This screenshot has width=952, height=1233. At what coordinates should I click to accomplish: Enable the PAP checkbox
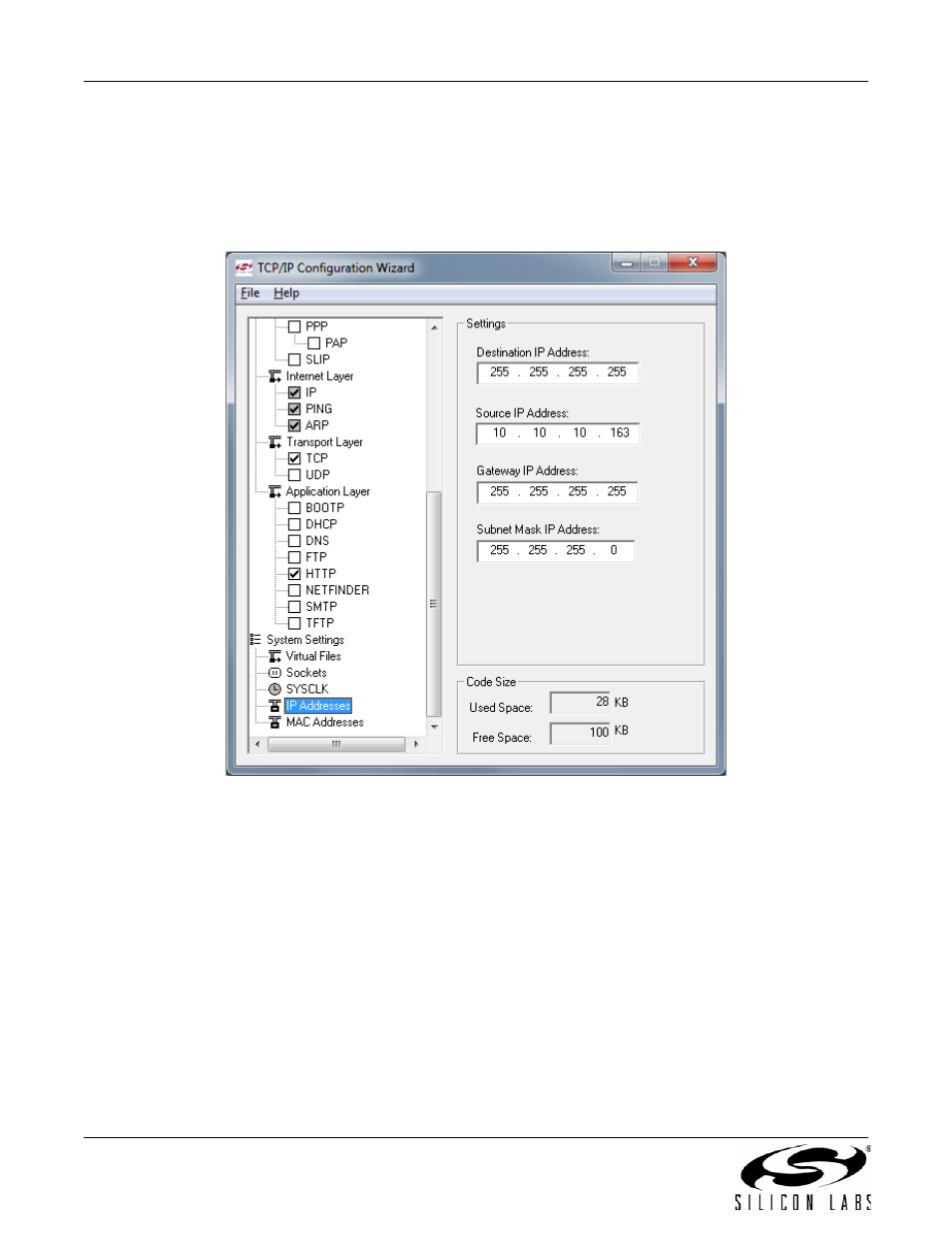313,343
